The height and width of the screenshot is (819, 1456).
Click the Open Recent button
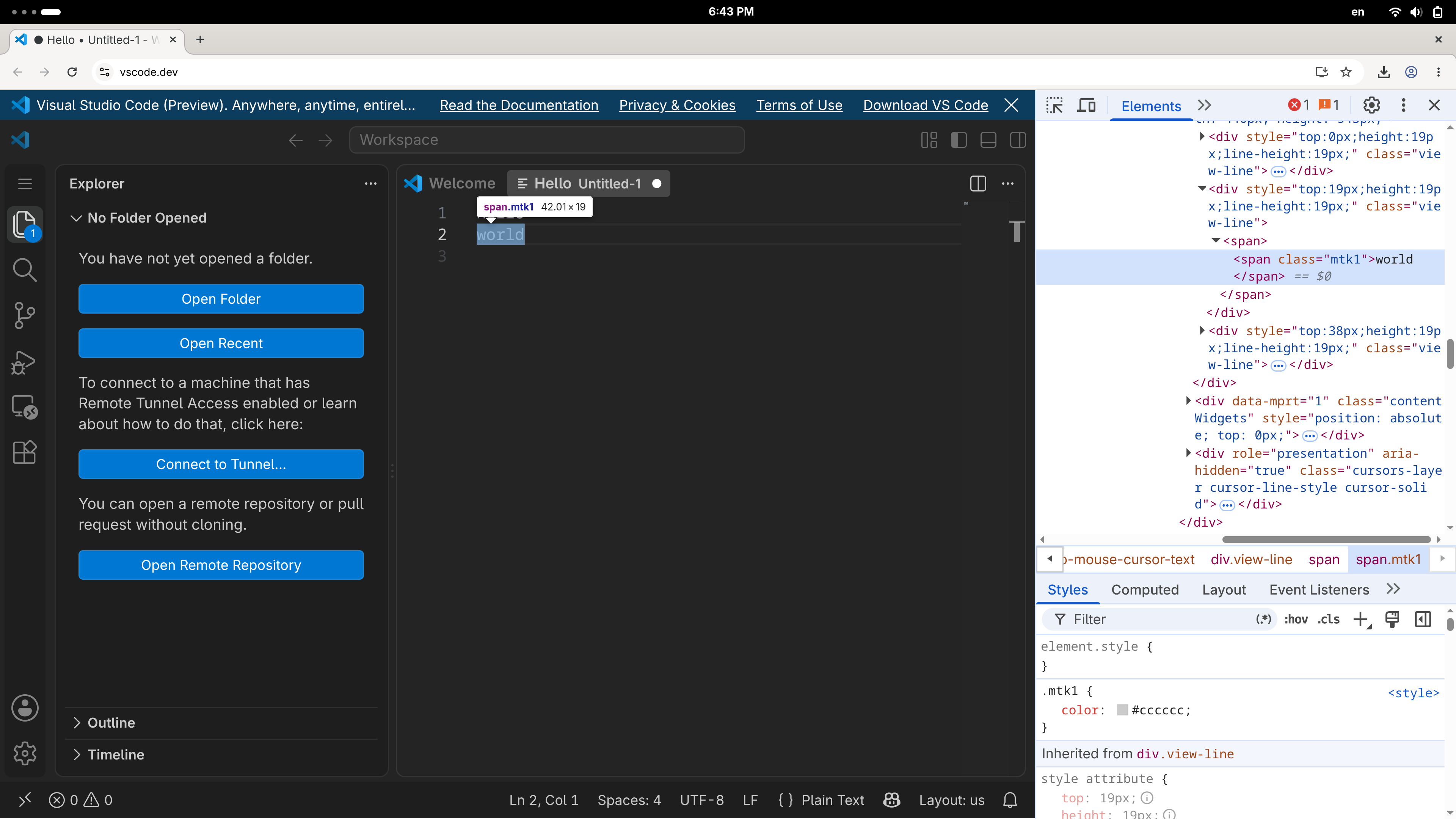(x=221, y=344)
